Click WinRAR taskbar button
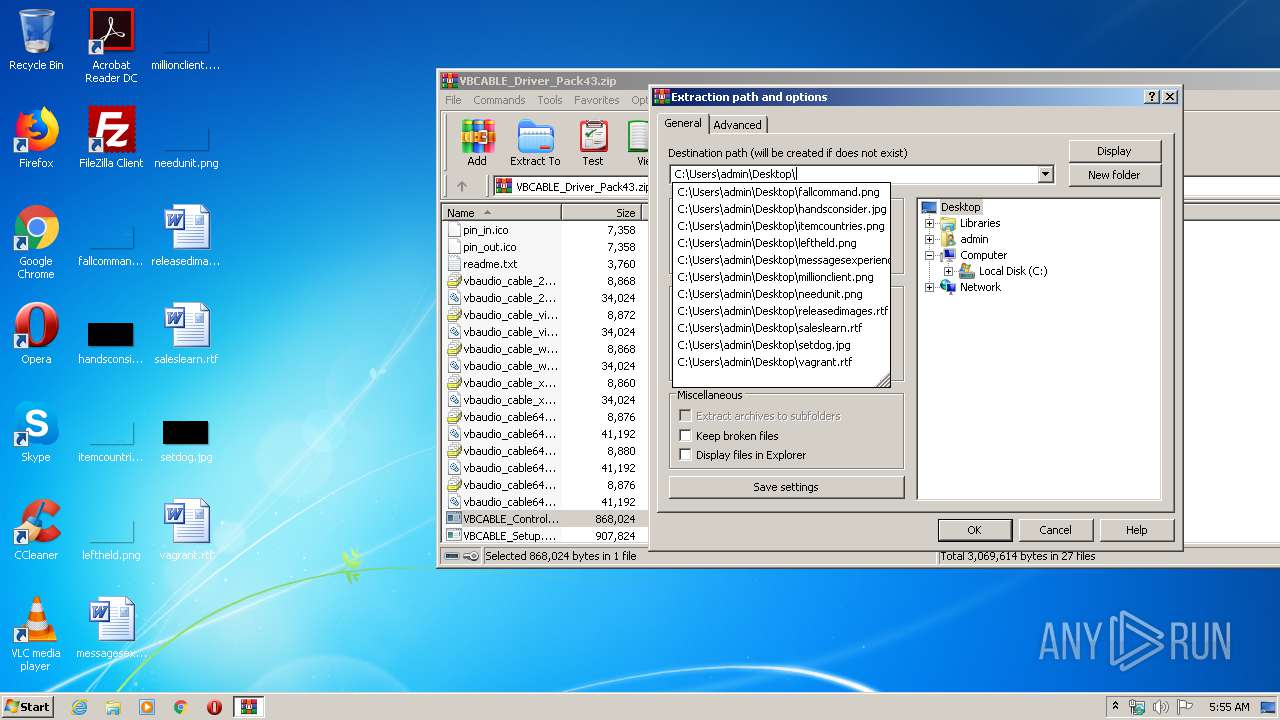Screen dimensions: 1280x720 pyautogui.click(x=248, y=707)
